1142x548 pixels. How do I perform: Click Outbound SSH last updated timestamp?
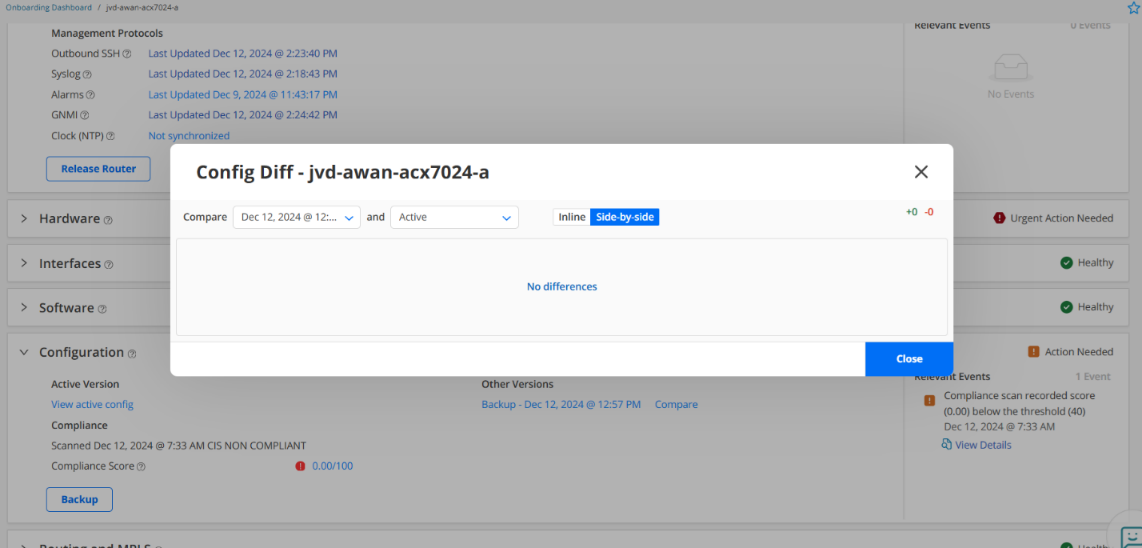pos(243,53)
